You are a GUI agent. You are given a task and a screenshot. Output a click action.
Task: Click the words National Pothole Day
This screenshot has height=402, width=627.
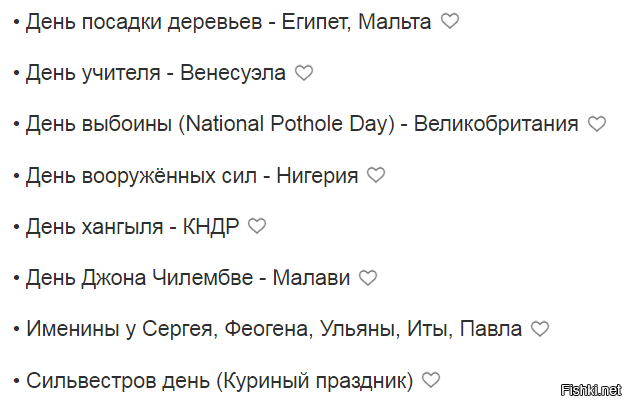(x=286, y=124)
